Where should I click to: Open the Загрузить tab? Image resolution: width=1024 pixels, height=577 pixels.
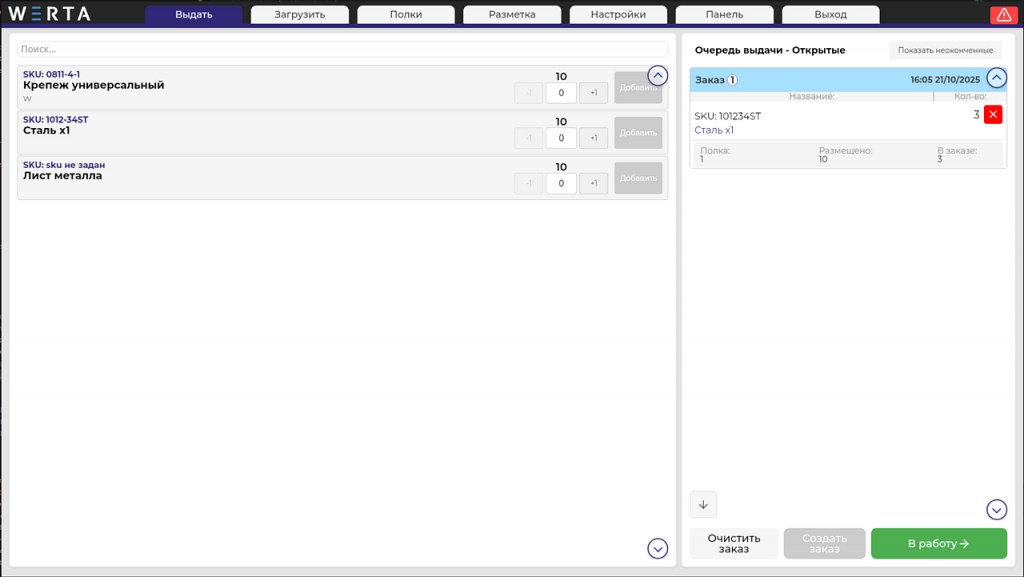300,14
